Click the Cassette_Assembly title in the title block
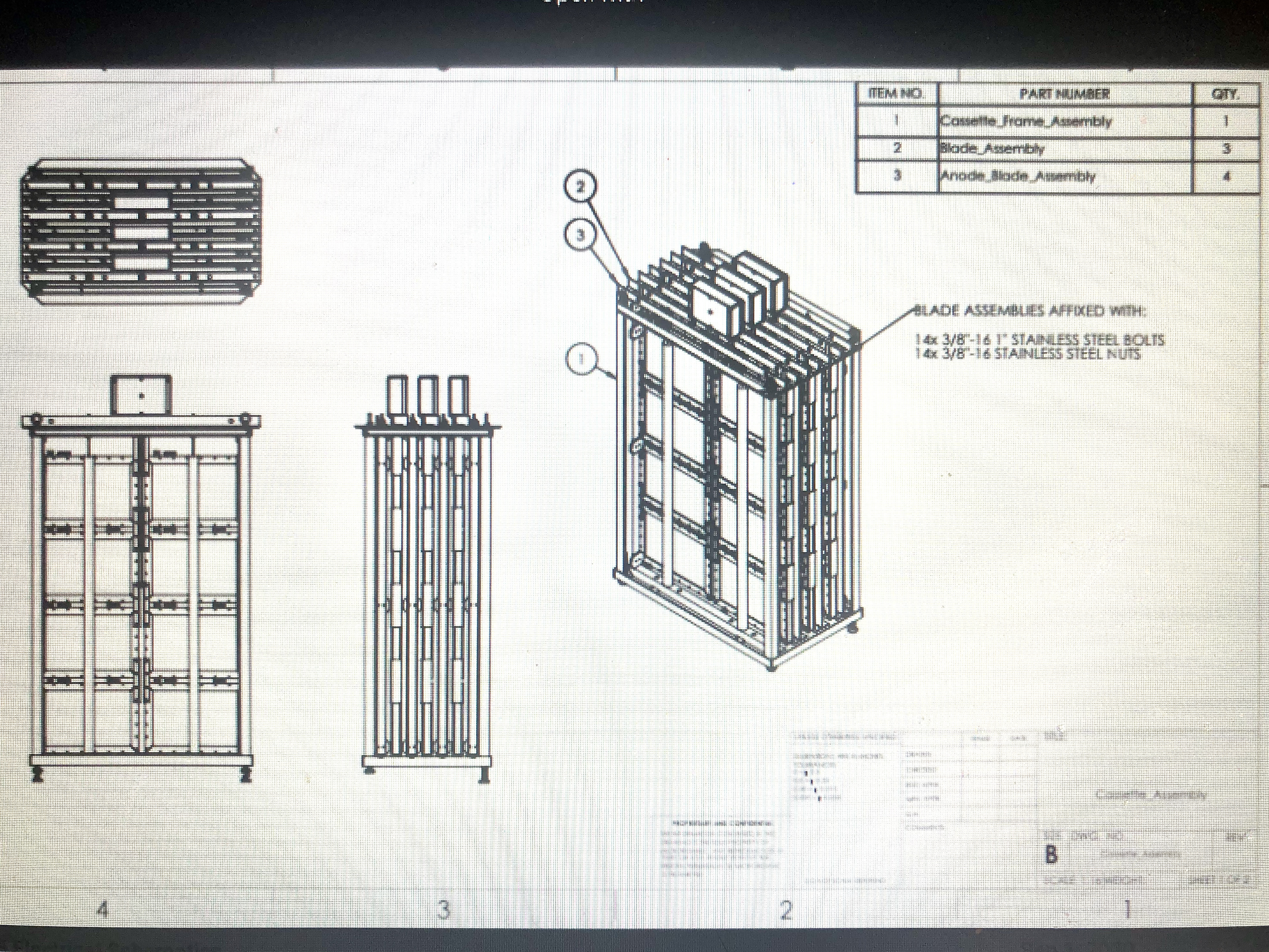The image size is (1269, 952). (x=1151, y=795)
